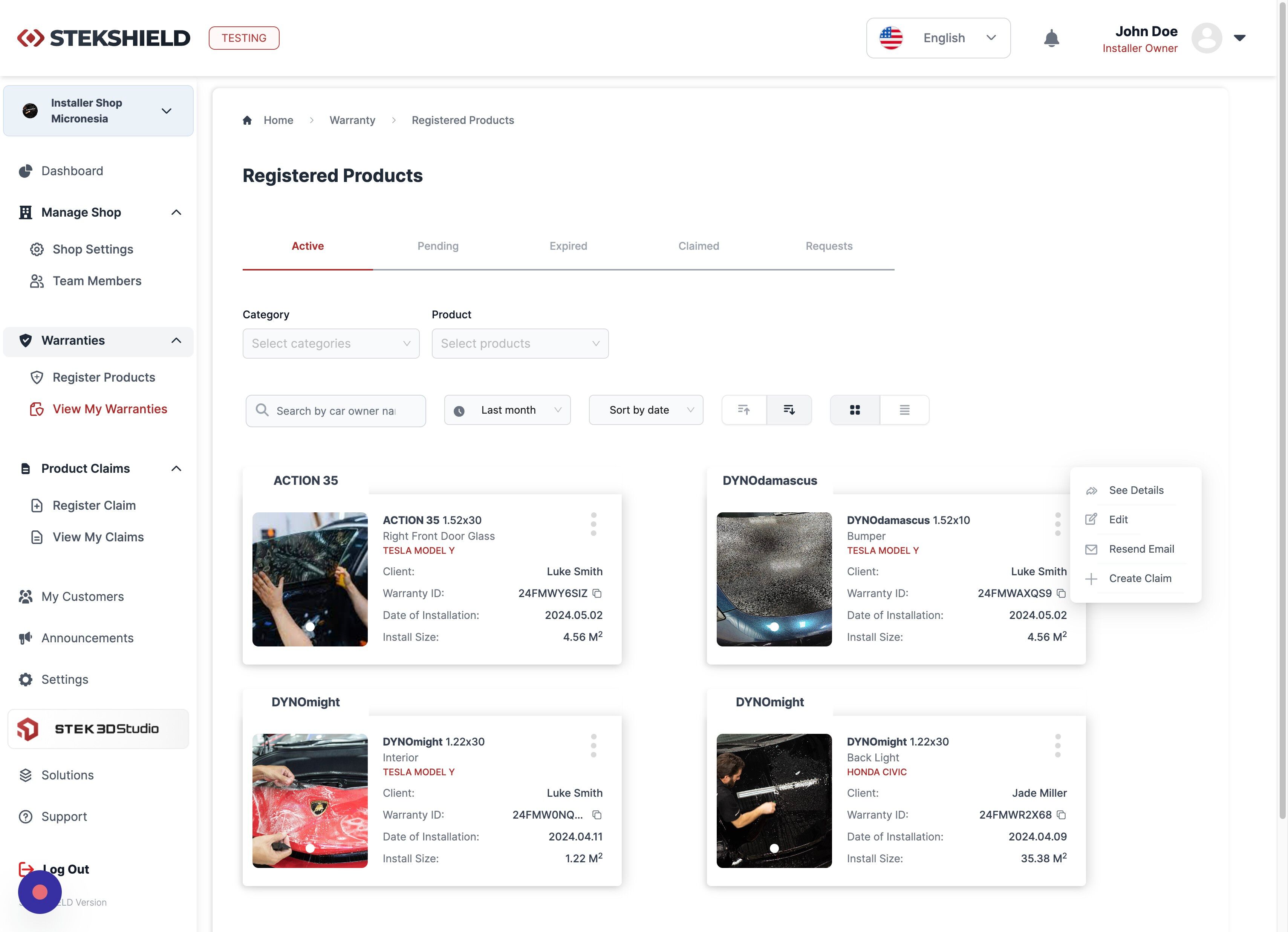Click the John Doe profile avatar
Viewport: 1288px width, 932px height.
click(x=1206, y=38)
